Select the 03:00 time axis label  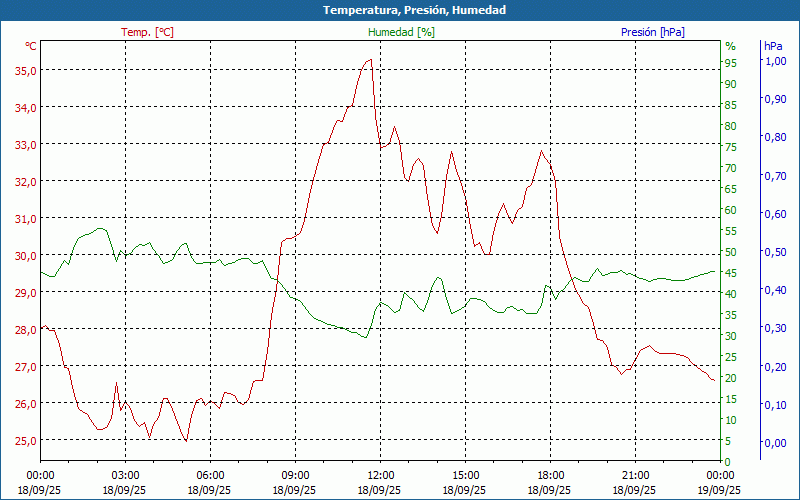coord(125,475)
